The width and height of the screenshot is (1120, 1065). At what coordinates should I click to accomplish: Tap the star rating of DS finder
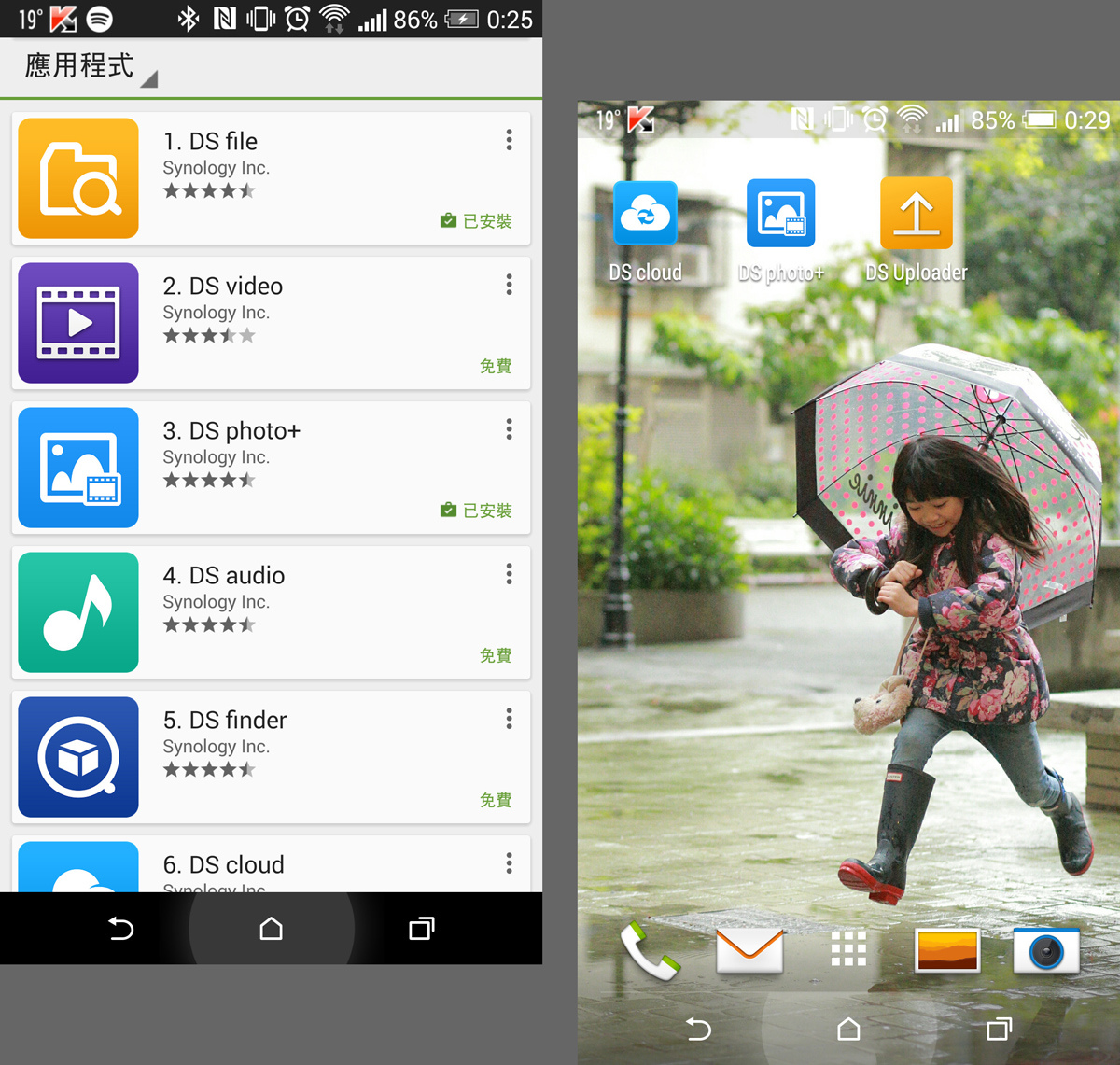pyautogui.click(x=209, y=769)
